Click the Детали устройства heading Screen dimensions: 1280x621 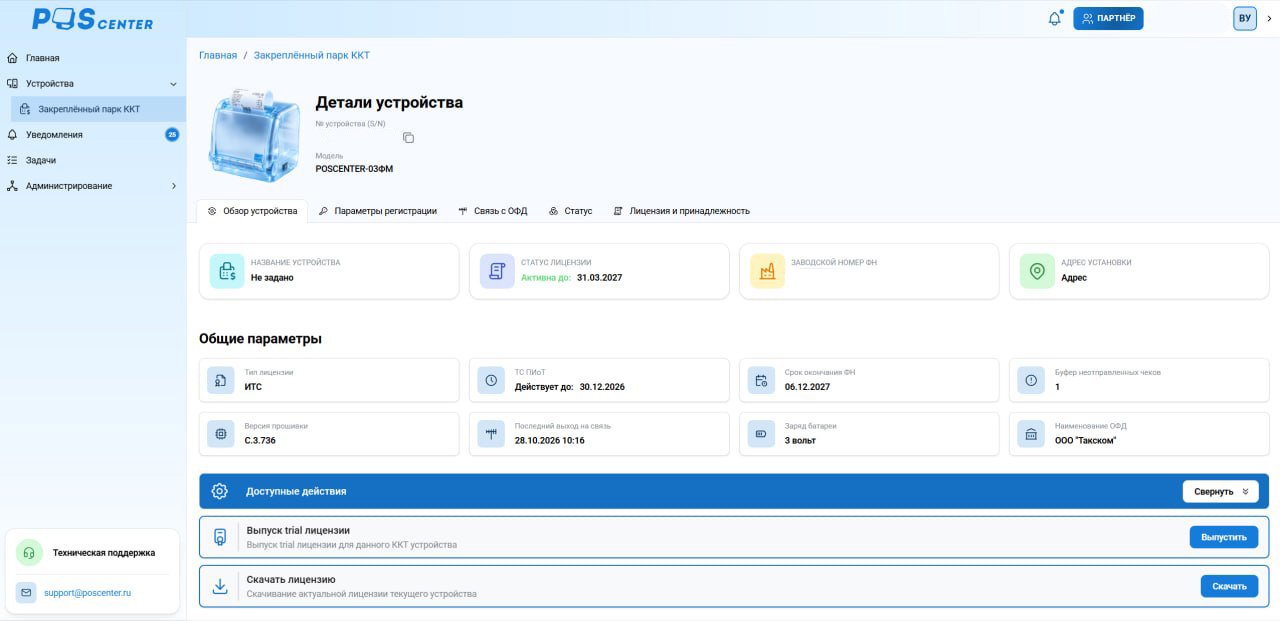click(x=389, y=102)
